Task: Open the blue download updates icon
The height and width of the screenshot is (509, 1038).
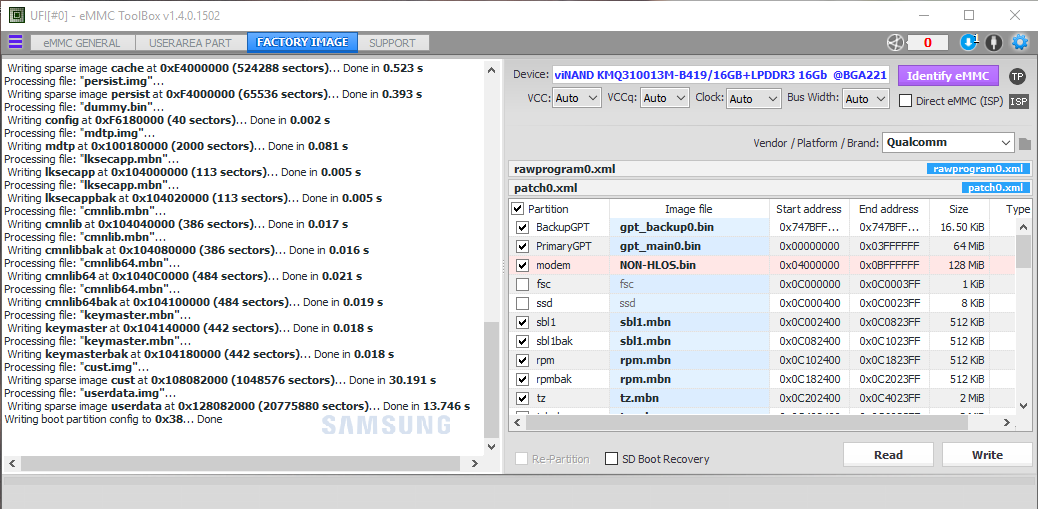Action: click(969, 42)
